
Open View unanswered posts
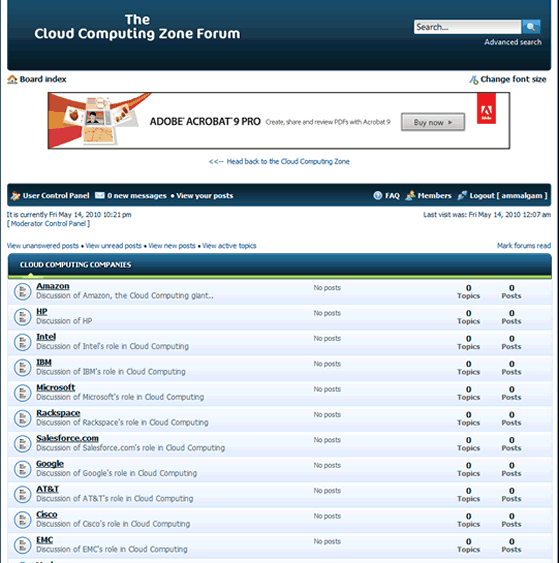coord(43,246)
